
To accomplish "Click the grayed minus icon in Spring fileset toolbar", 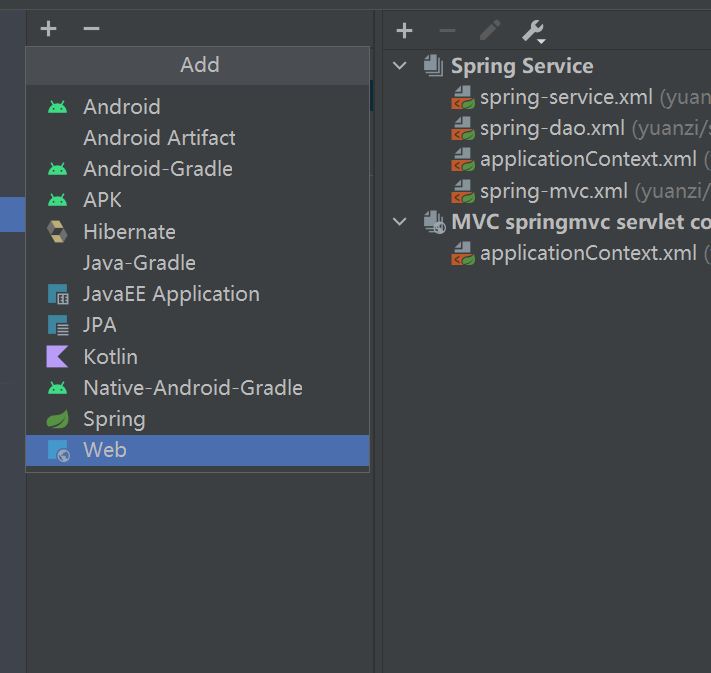I will point(447,31).
